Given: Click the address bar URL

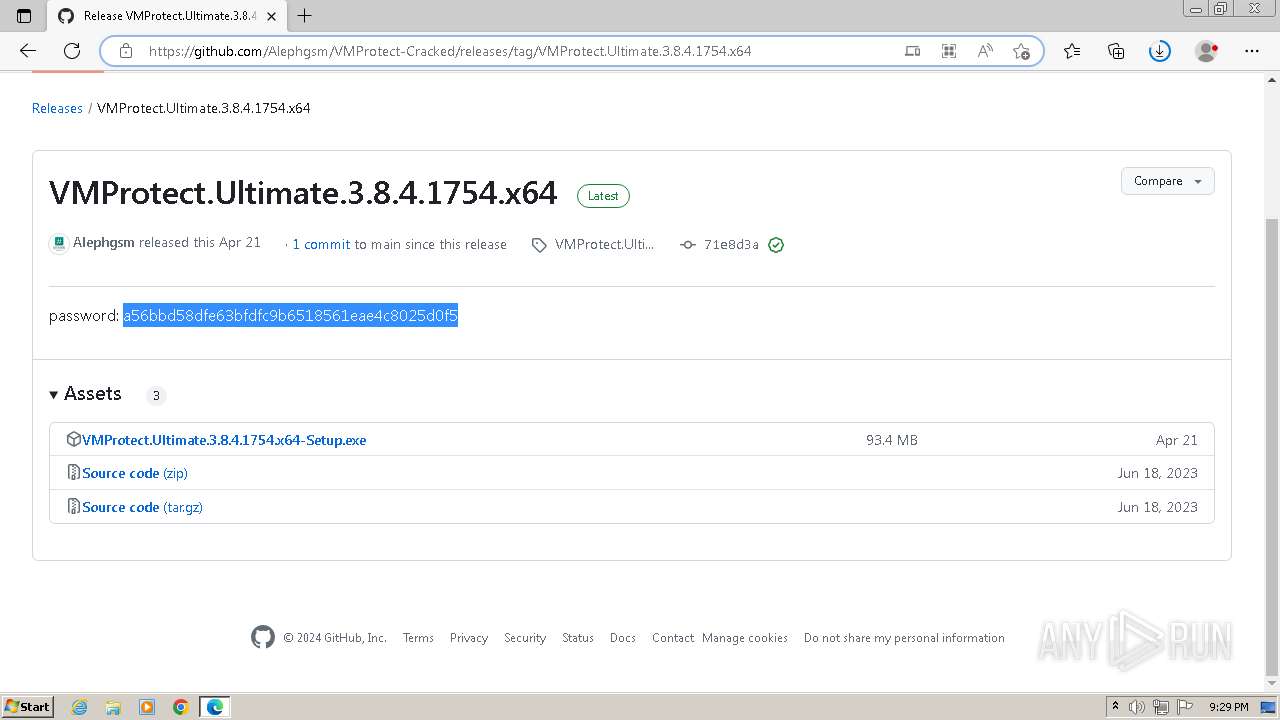Looking at the screenshot, I should [x=450, y=51].
